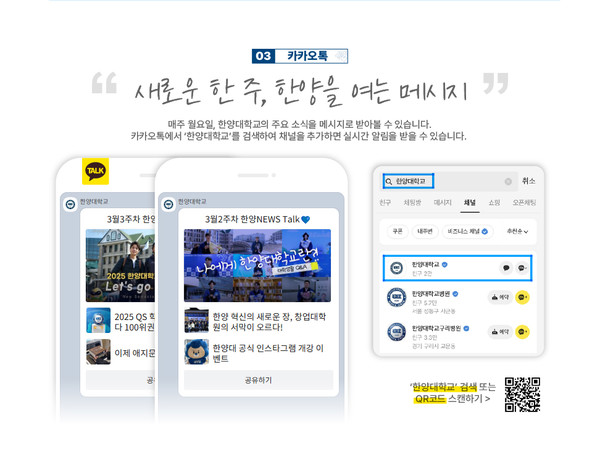Open the 한양대학교구리병원 profile logo

[396, 332]
